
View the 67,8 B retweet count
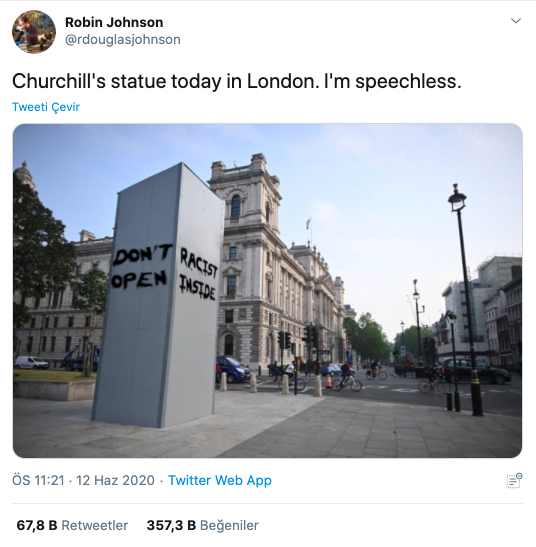pos(37,525)
